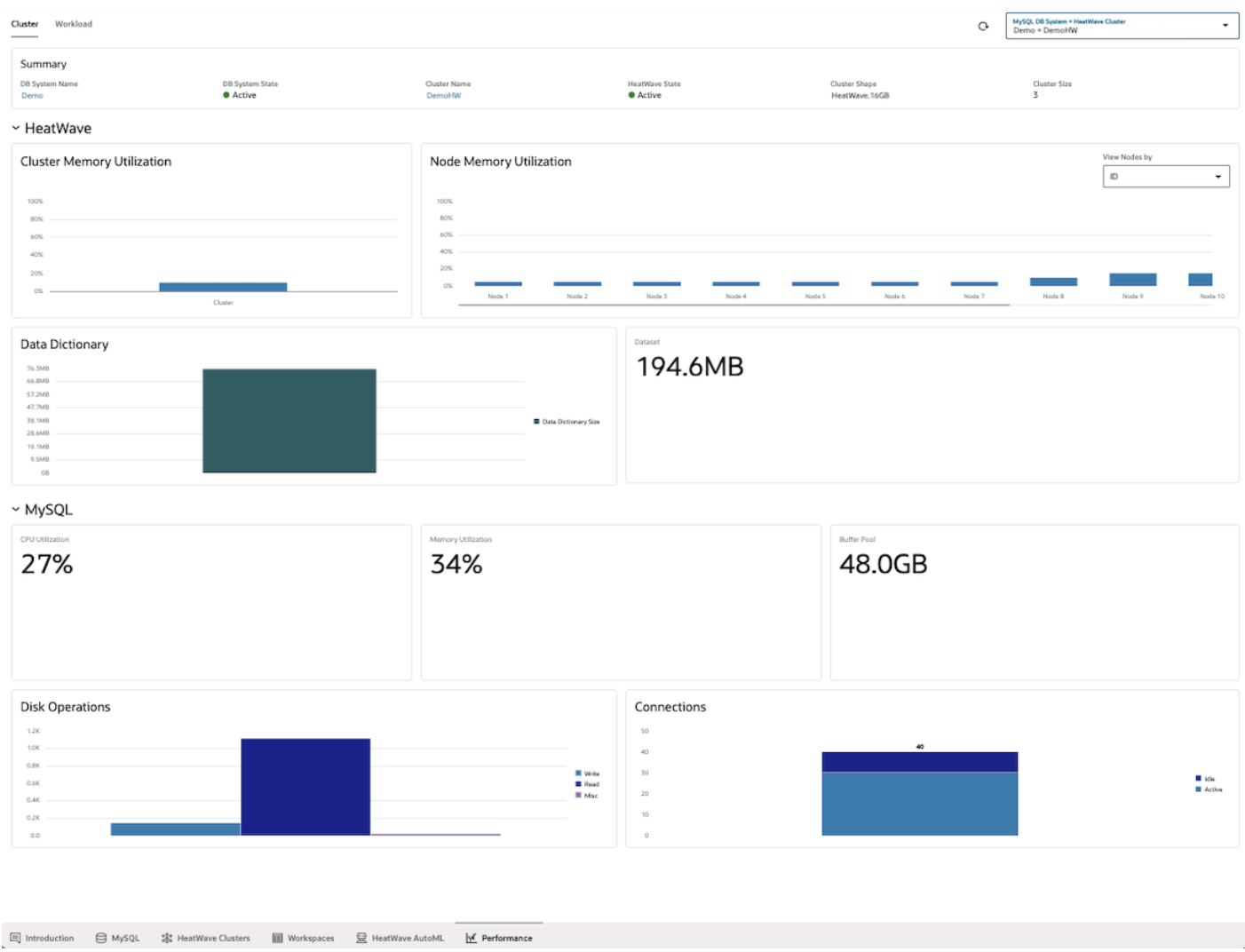
Task: Open the DemoHW cluster name link
Action: [x=443, y=95]
